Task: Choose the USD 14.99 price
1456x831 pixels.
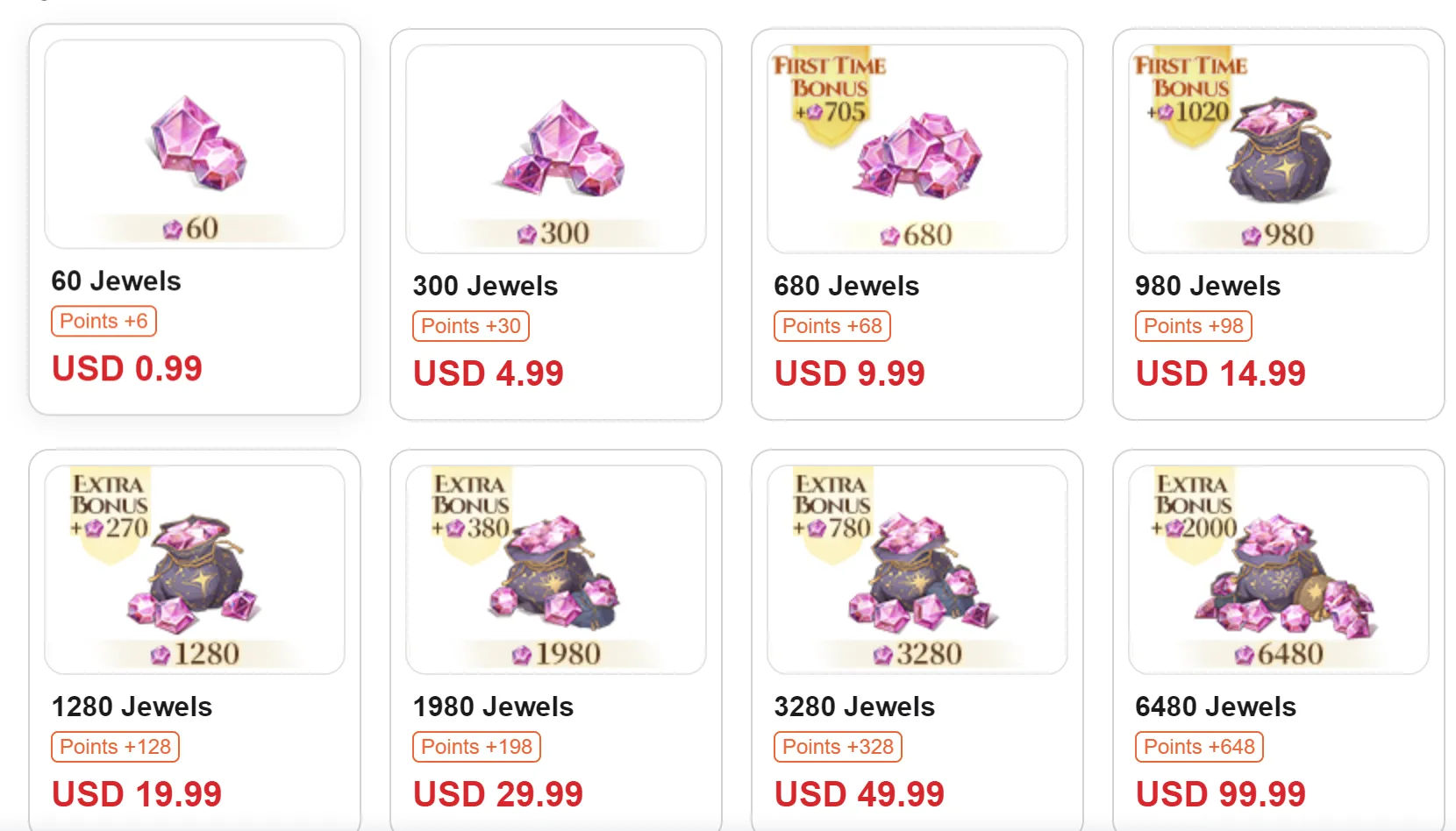Action: pos(1221,373)
